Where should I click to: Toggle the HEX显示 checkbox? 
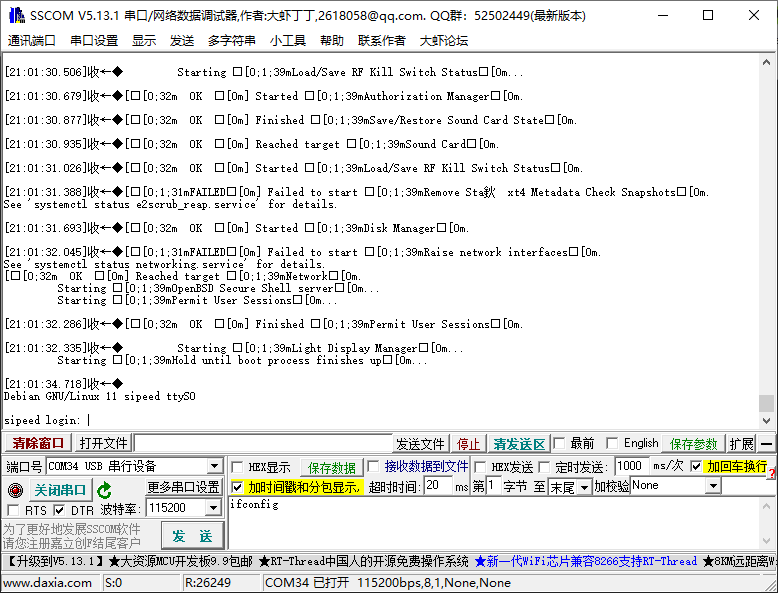coord(237,467)
